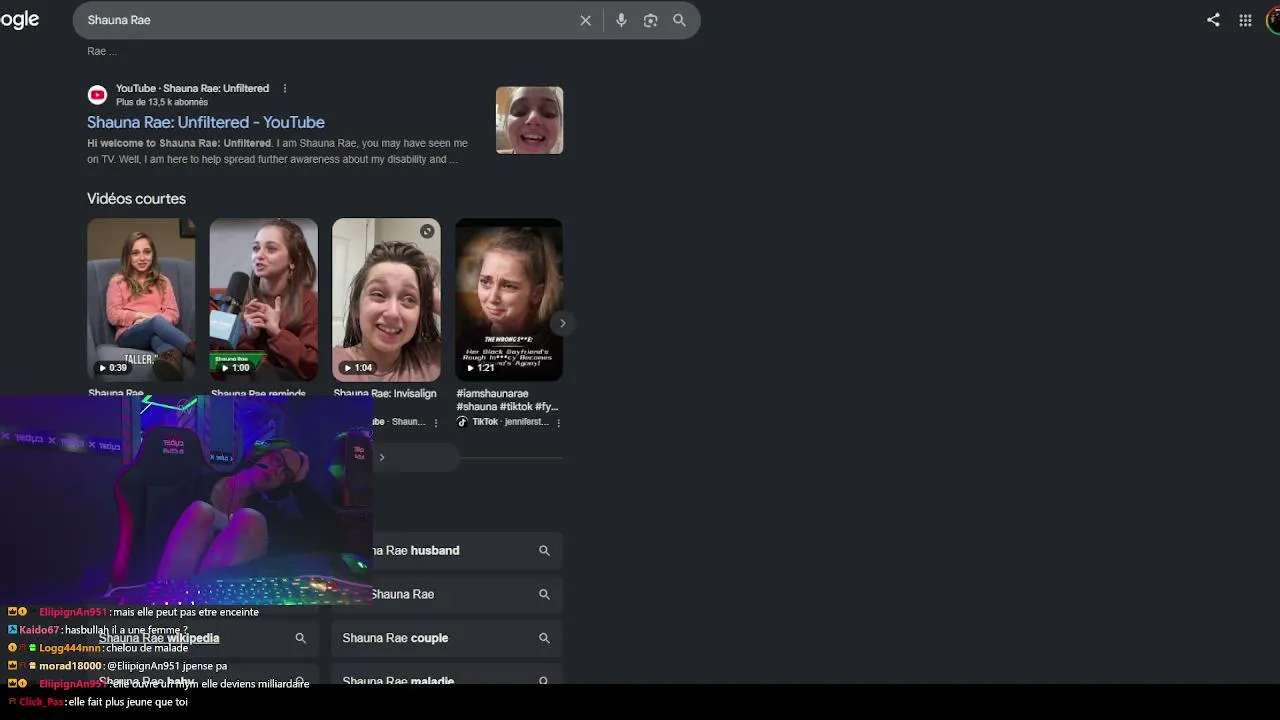Click chat message "mais elle peut pas etre enceinte"
Image resolution: width=1280 pixels, height=720 pixels.
tap(186, 612)
